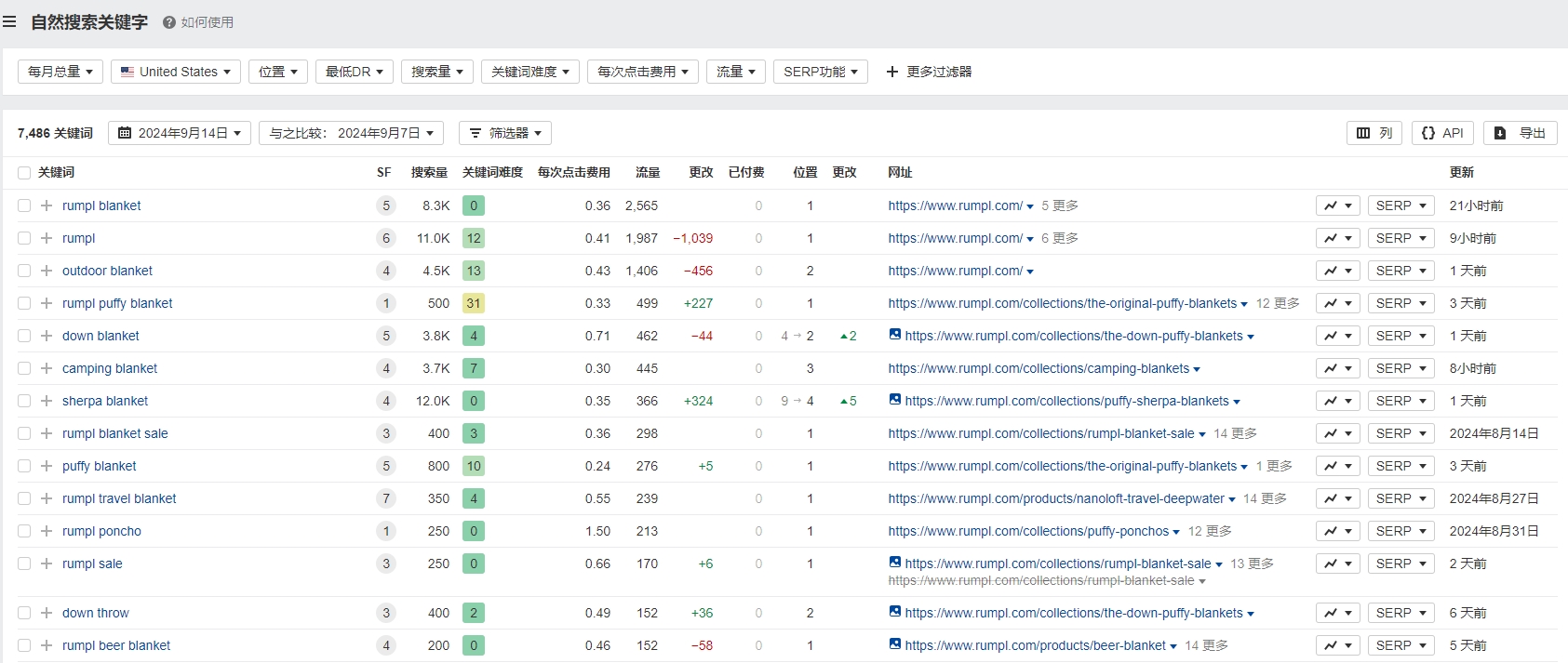Screen dimensions: 1568x663
Task: Click plus icon beside rumpl blanket
Action: point(47,206)
